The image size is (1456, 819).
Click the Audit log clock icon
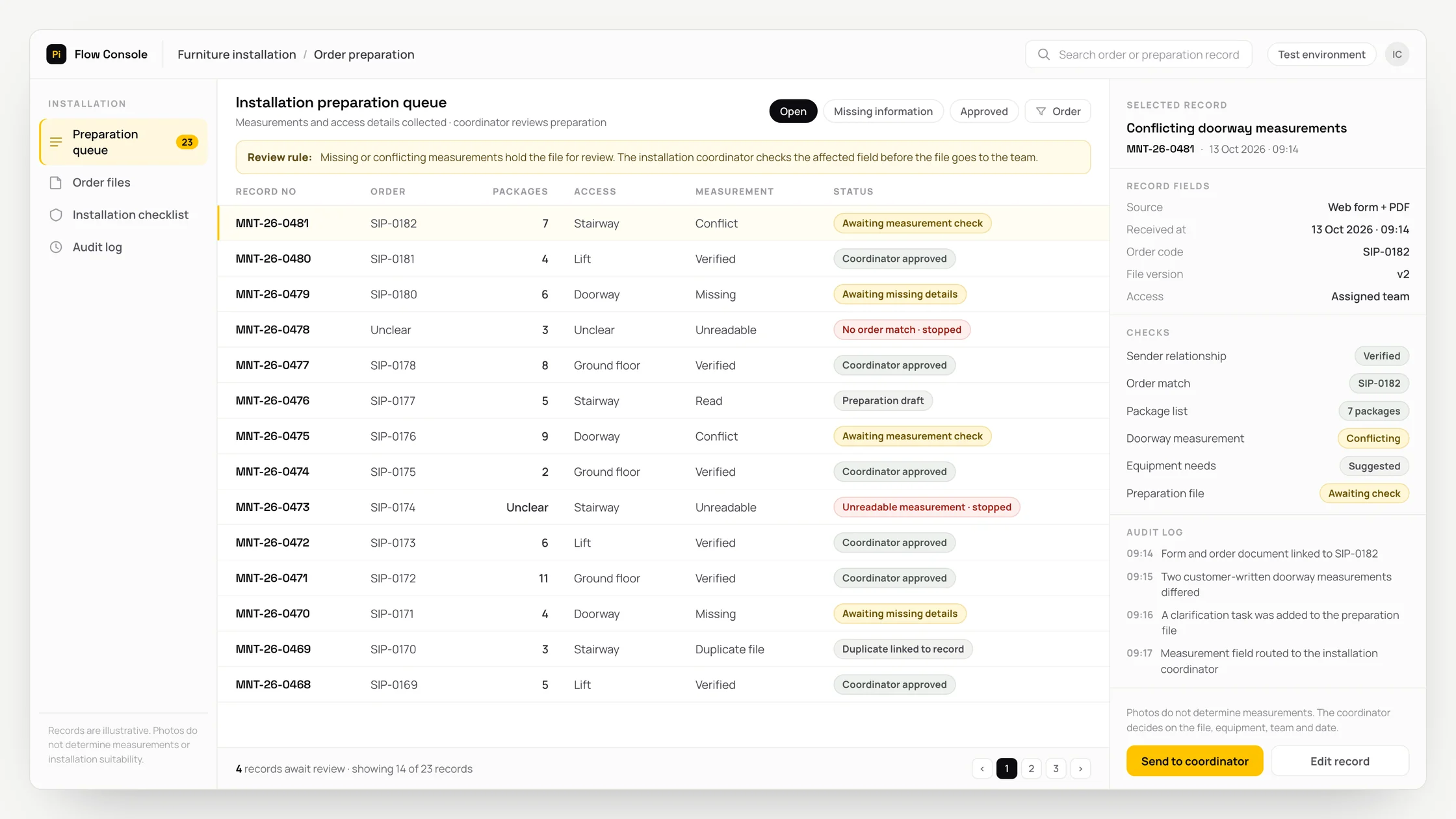pyautogui.click(x=56, y=247)
